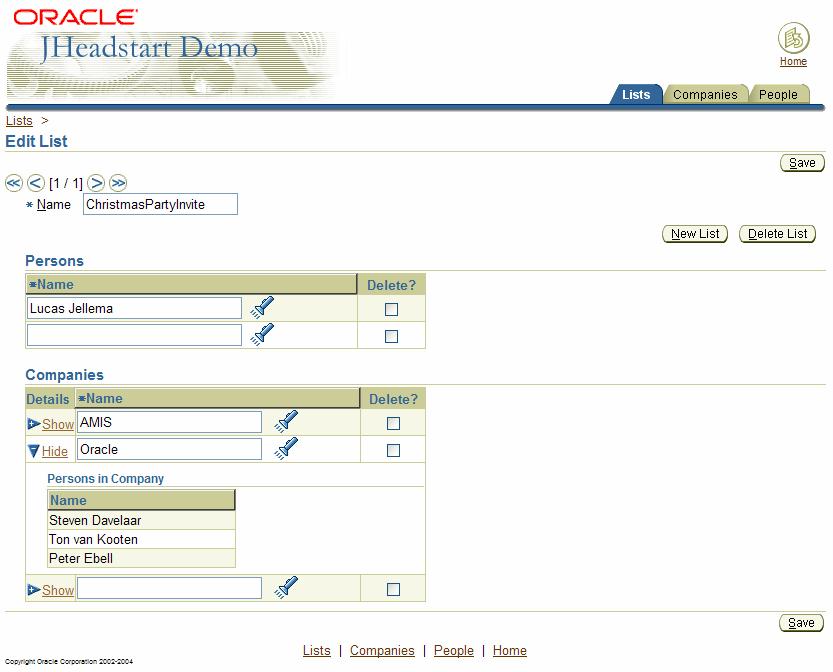Tick Delete checkbox for Lucas Jellema
Viewport: 833px width, 672px height.
pos(391,310)
